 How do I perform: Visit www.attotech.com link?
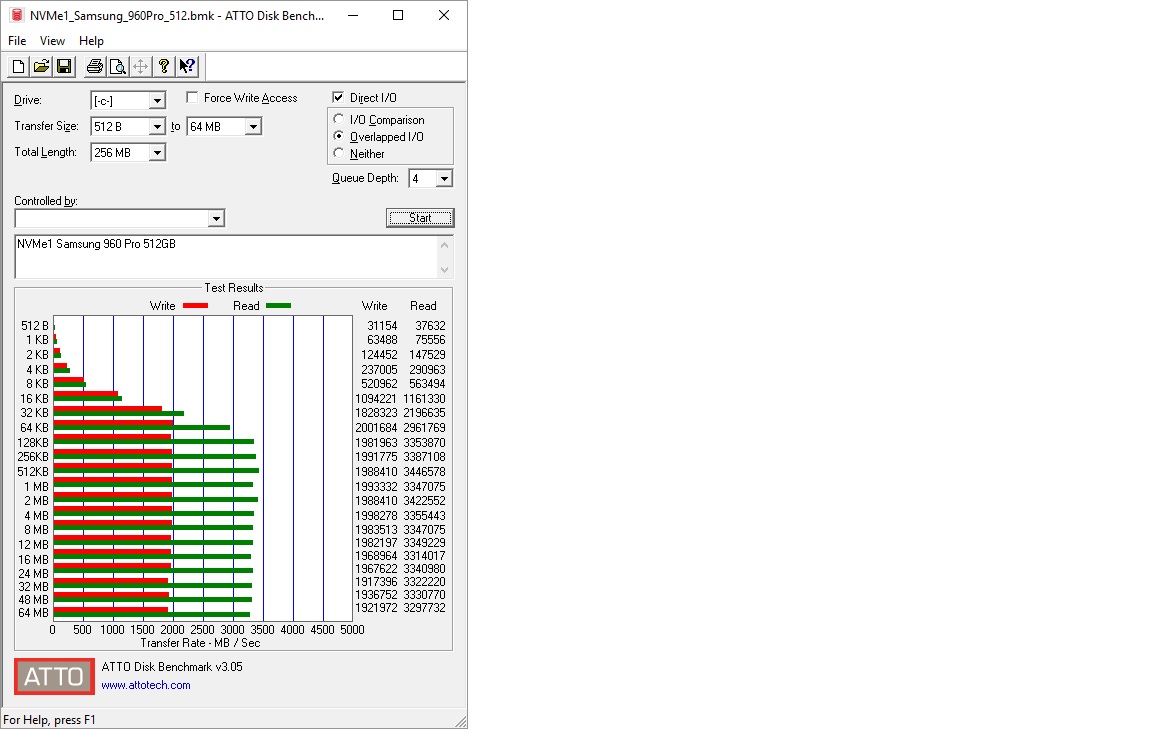[145, 685]
